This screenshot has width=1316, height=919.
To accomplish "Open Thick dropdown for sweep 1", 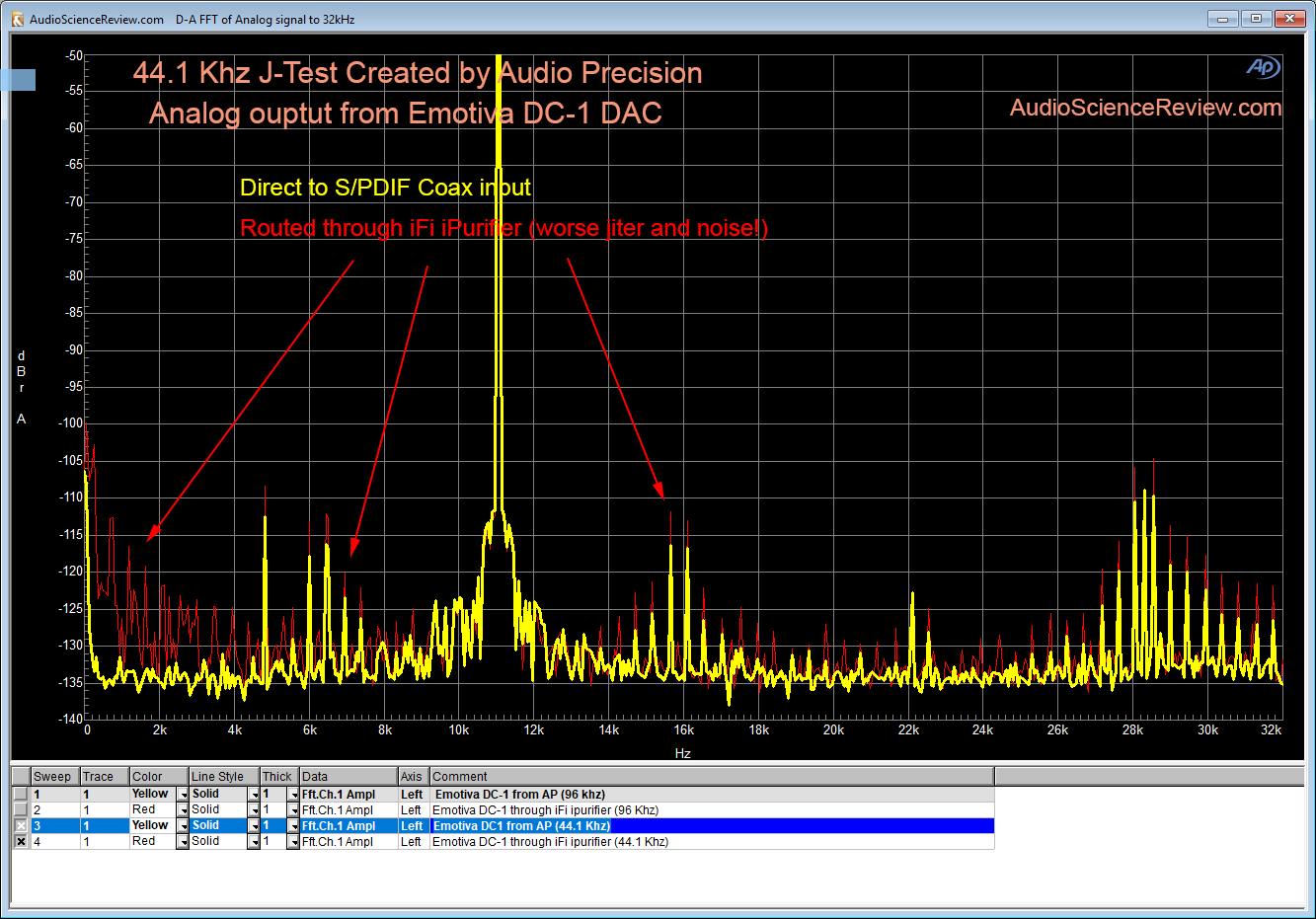I will coord(293,795).
